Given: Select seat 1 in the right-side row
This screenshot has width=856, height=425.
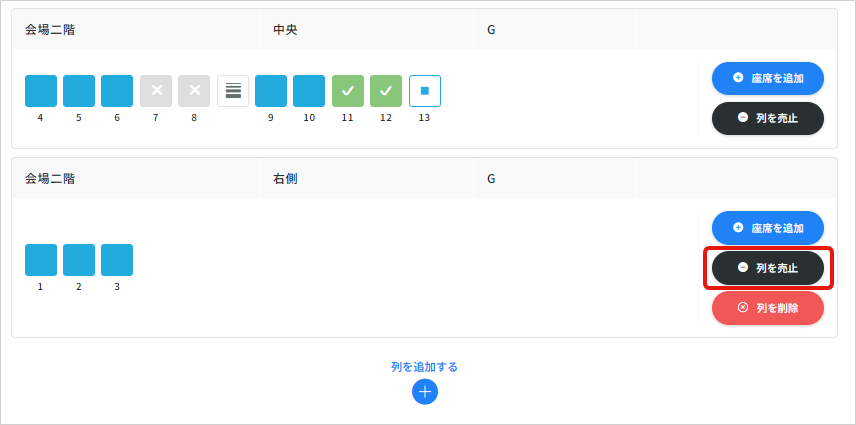Looking at the screenshot, I should (41, 260).
